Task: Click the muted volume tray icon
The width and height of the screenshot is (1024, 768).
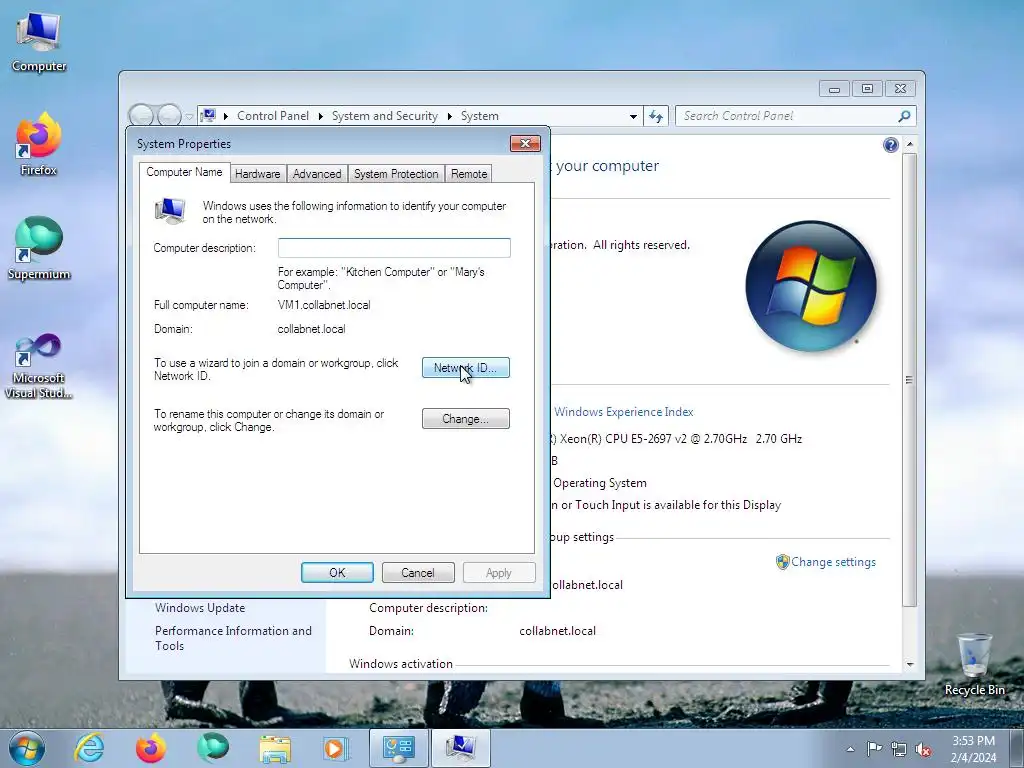Action: point(923,749)
